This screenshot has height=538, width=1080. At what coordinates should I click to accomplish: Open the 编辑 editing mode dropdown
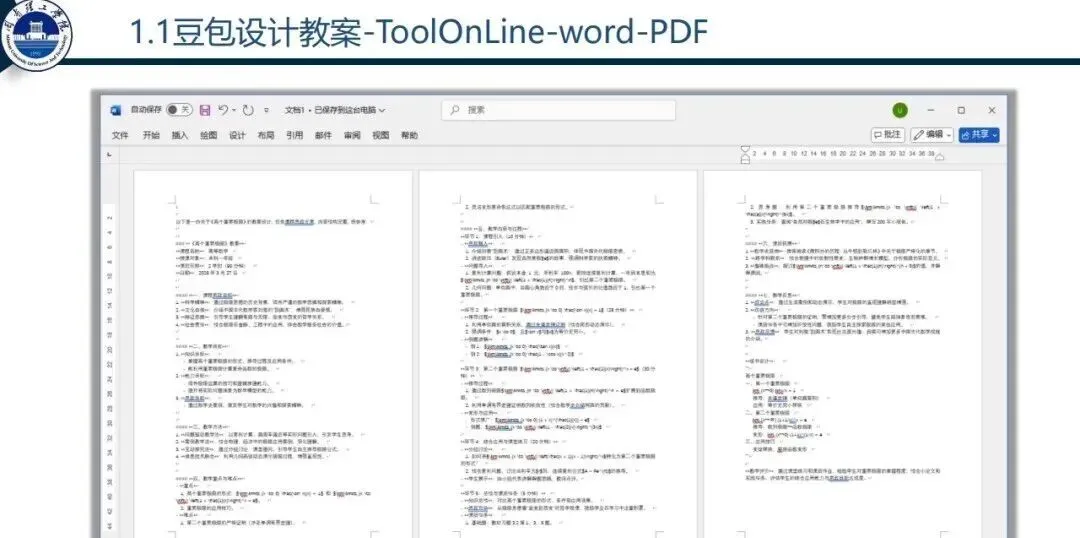click(x=932, y=135)
